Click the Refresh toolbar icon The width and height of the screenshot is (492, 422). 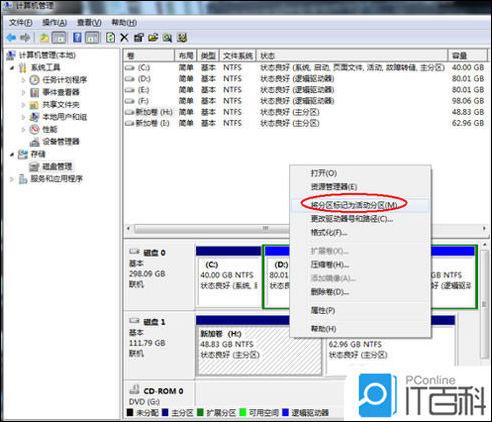pos(110,38)
